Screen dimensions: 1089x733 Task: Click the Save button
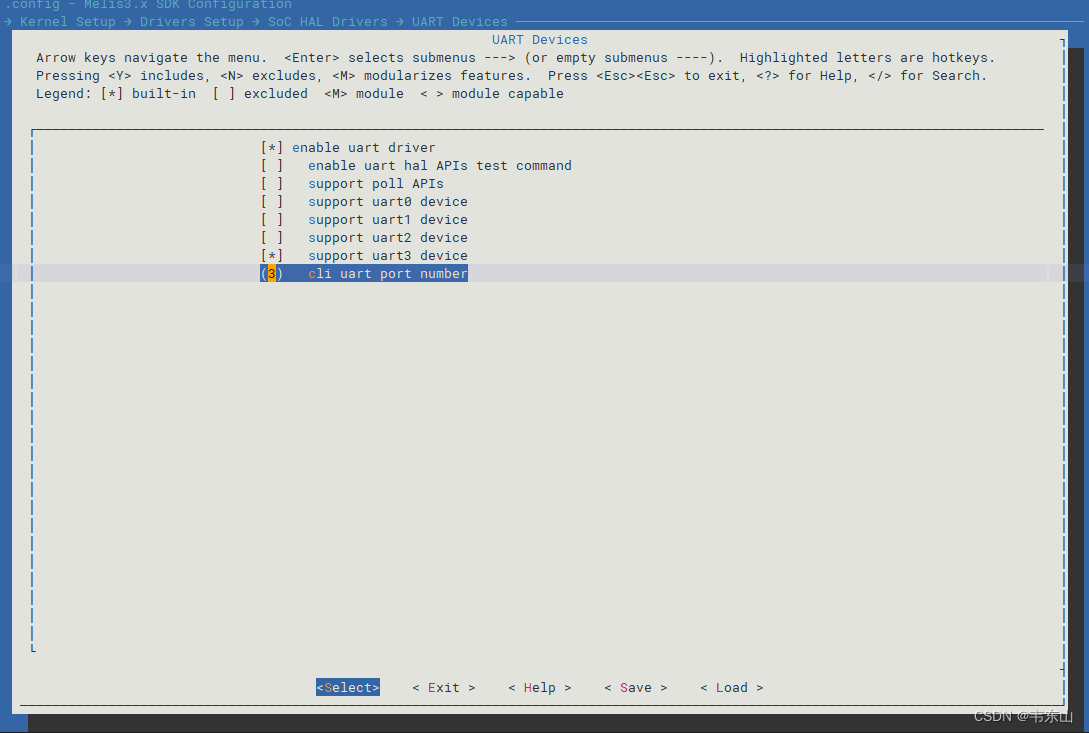pyautogui.click(x=635, y=687)
